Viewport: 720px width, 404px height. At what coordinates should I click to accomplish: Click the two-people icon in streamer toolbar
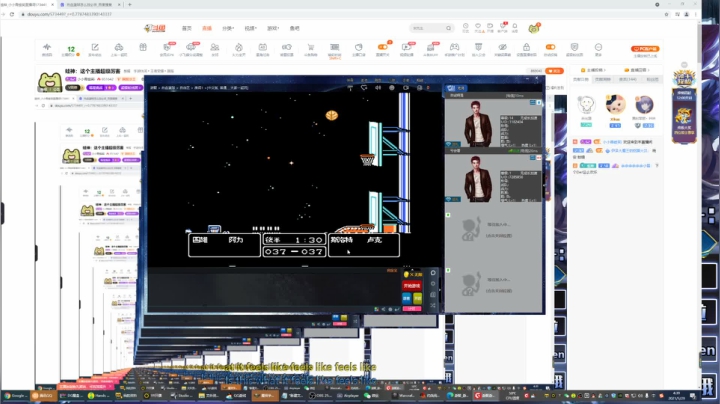(214, 47)
